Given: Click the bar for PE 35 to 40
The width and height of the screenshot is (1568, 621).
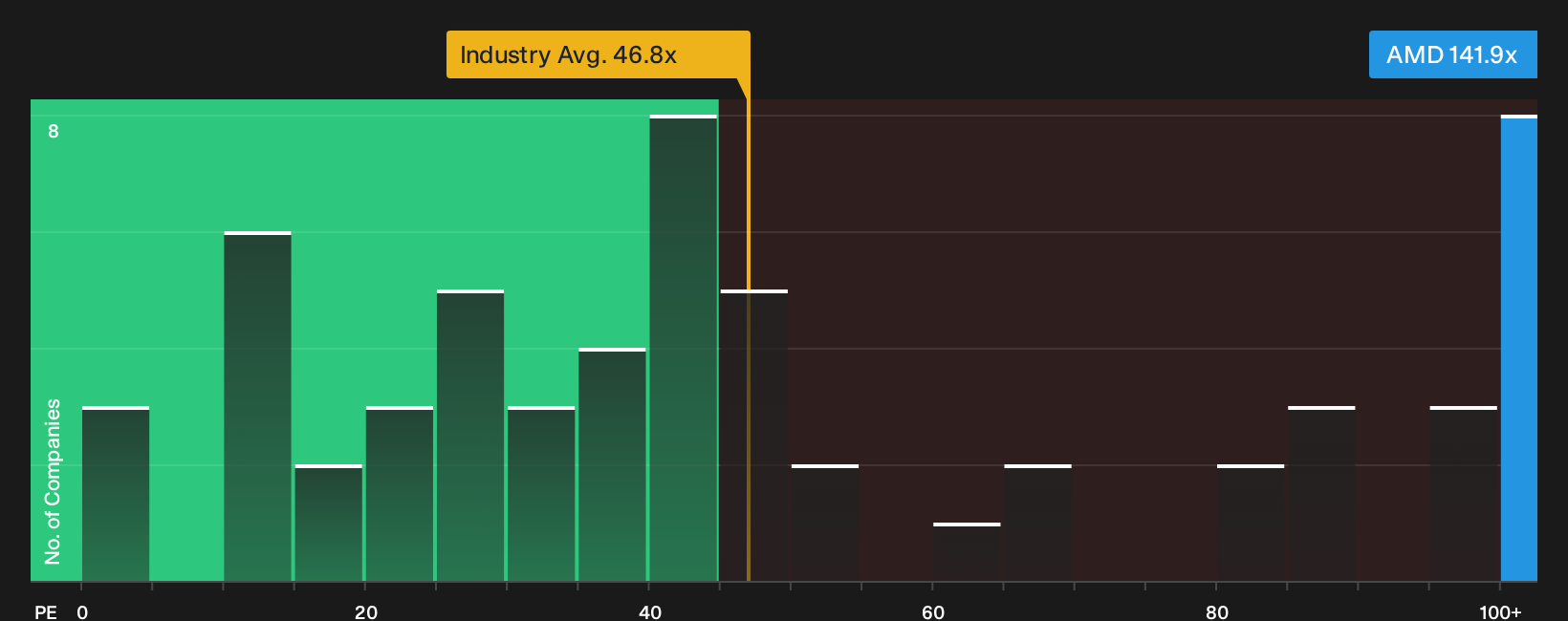Looking at the screenshot, I should (612, 464).
